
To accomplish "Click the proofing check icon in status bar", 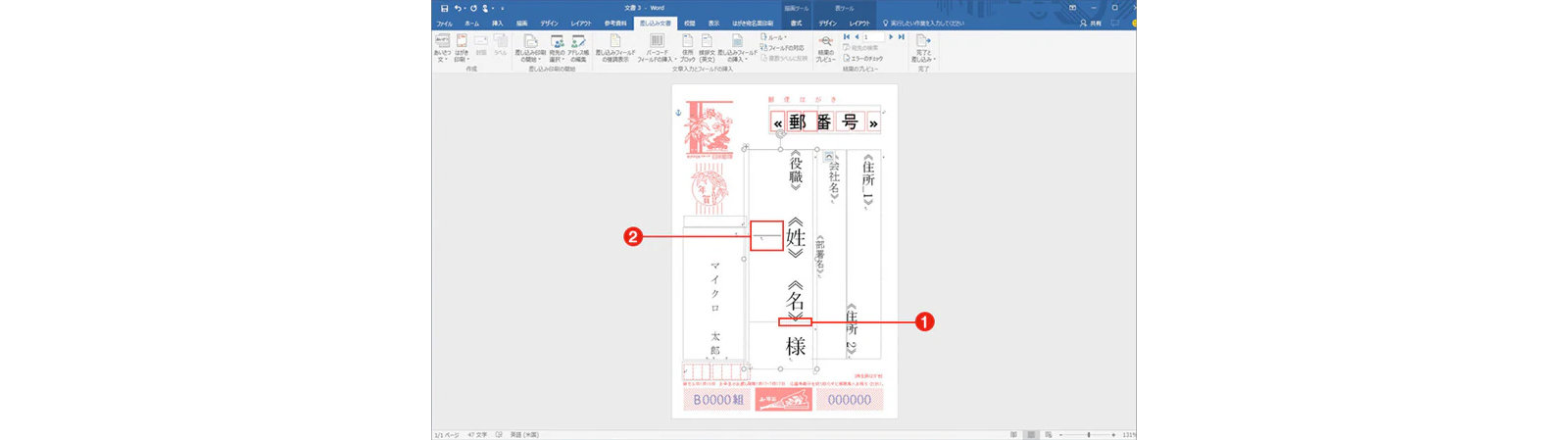I will point(499,434).
